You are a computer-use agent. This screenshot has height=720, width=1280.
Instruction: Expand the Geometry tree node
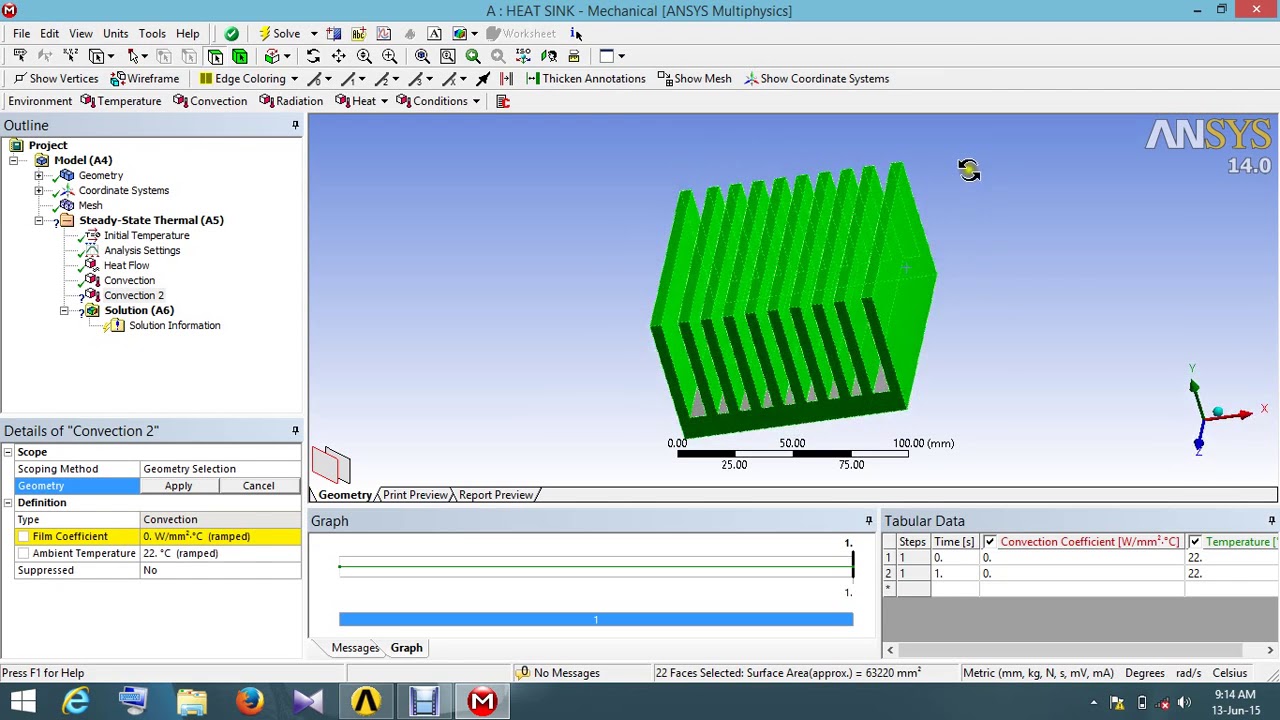(x=39, y=175)
